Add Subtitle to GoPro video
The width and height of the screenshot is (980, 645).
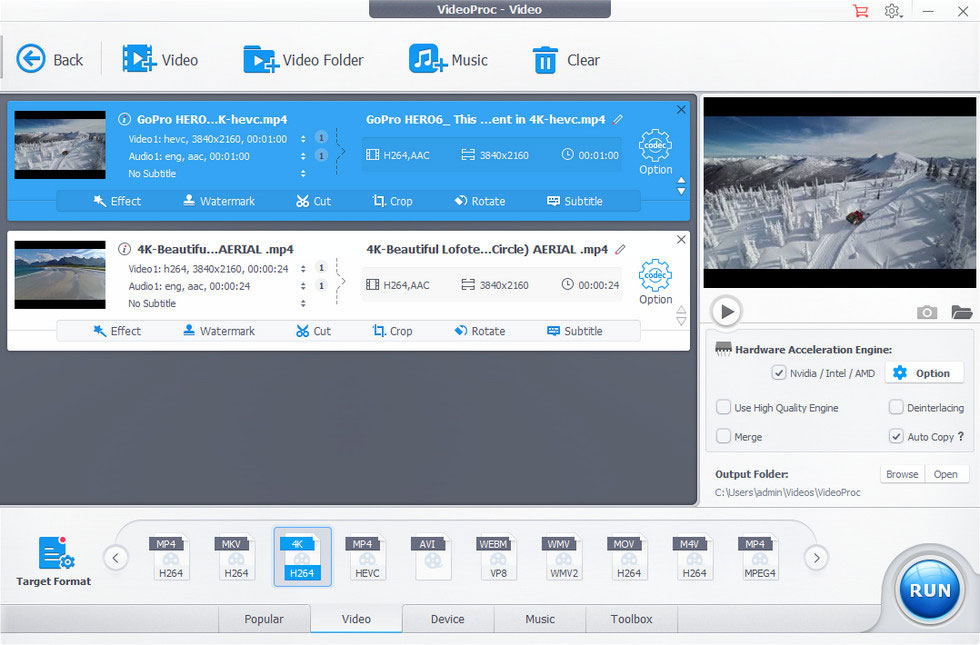coord(574,201)
